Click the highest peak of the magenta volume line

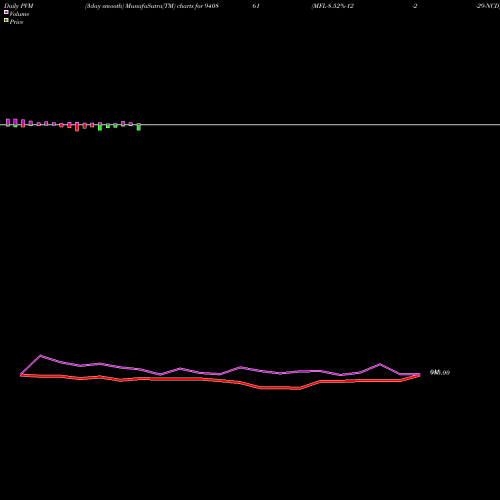[x=40, y=356]
